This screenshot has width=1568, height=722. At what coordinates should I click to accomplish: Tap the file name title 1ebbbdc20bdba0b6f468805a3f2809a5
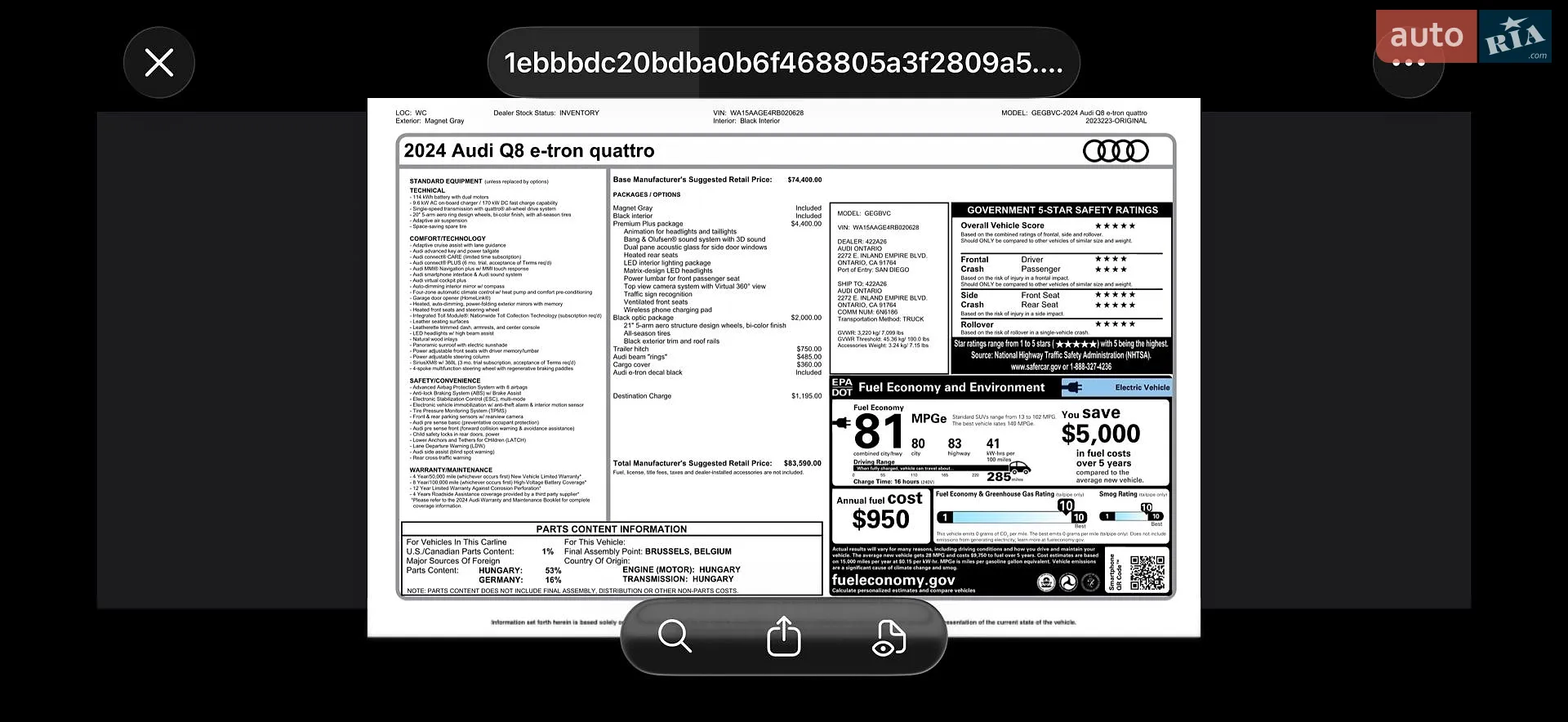(784, 63)
